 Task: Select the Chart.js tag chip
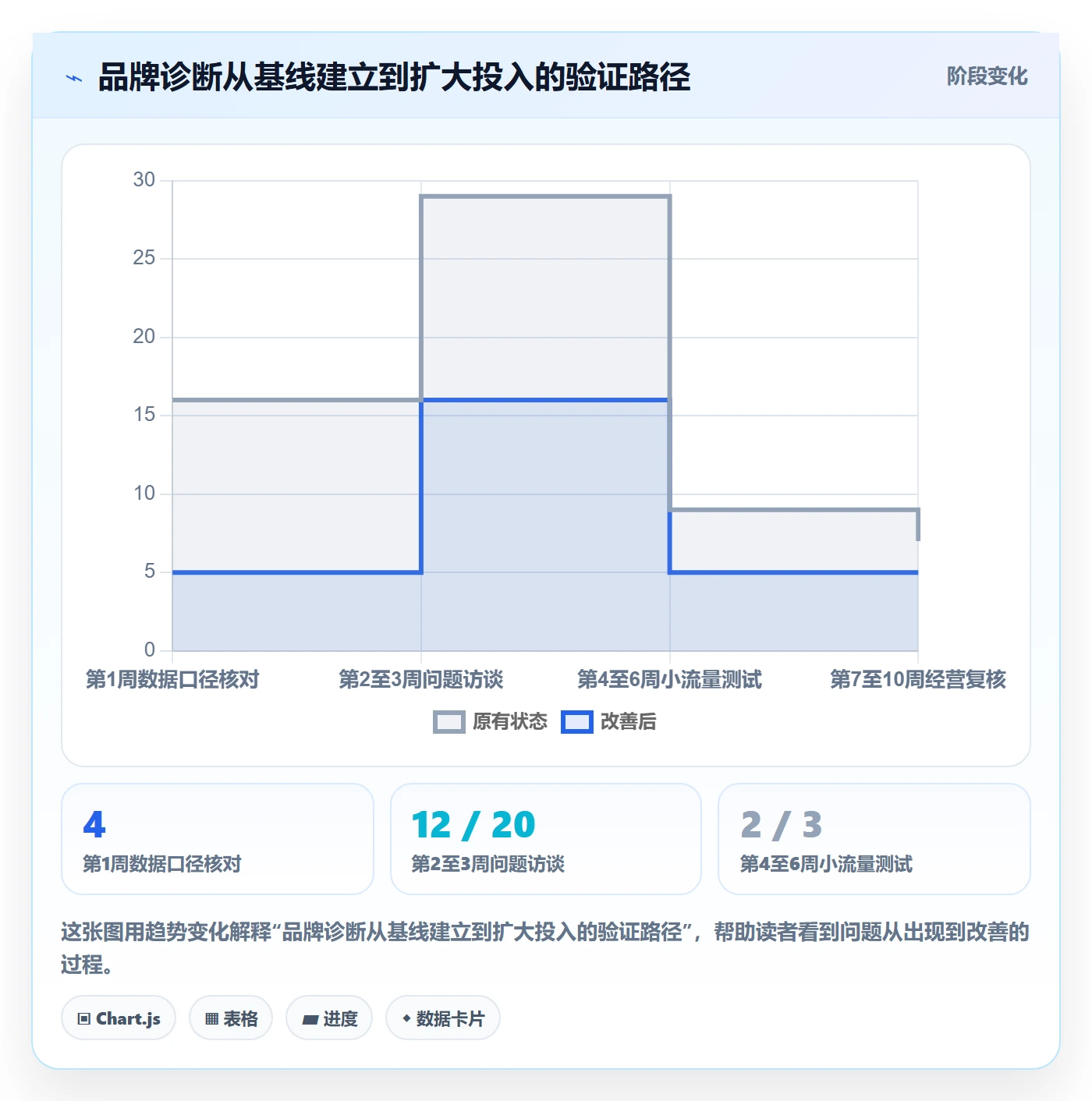pyautogui.click(x=119, y=1018)
